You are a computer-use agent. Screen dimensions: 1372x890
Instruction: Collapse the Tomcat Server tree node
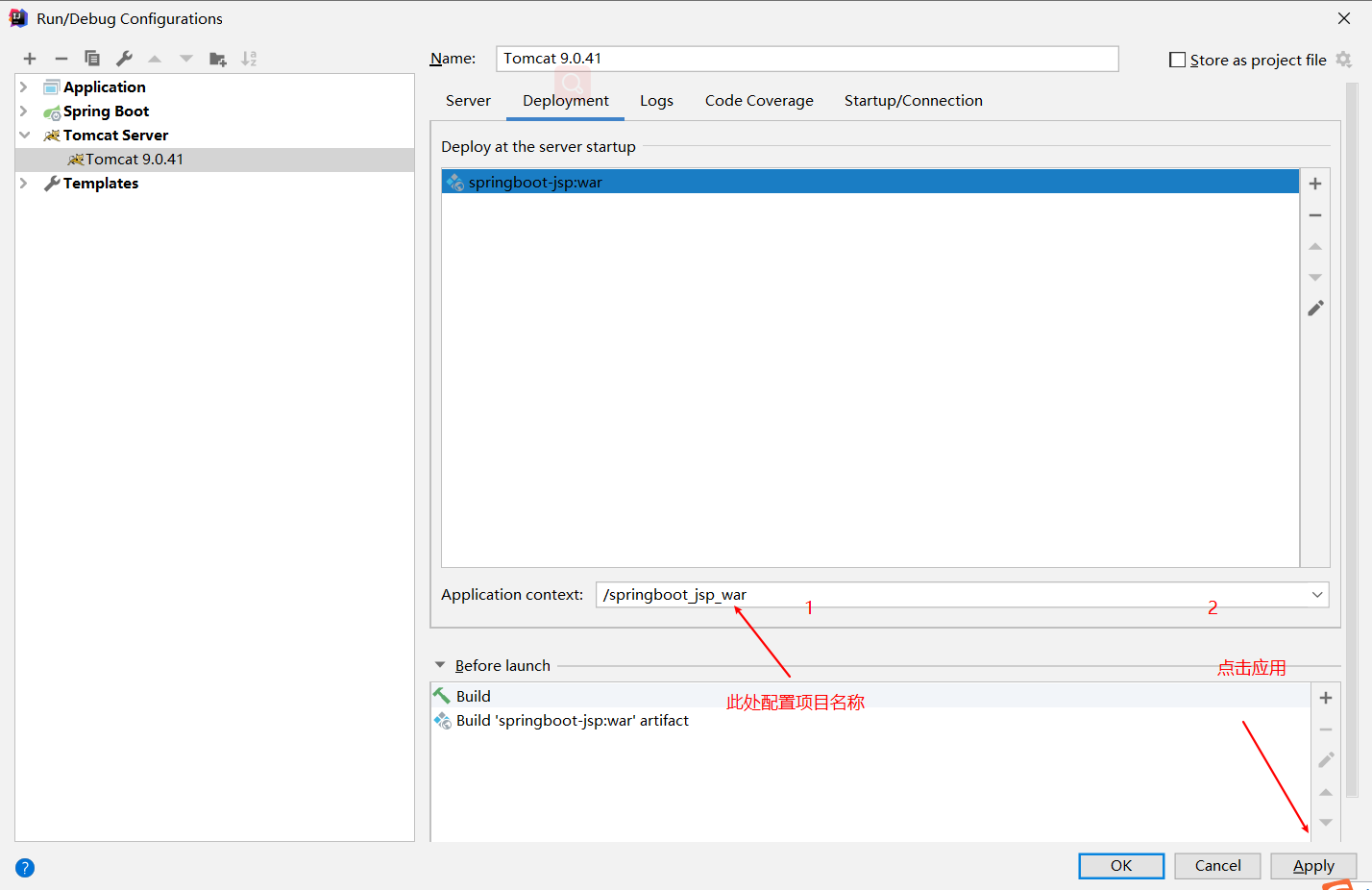(x=24, y=135)
